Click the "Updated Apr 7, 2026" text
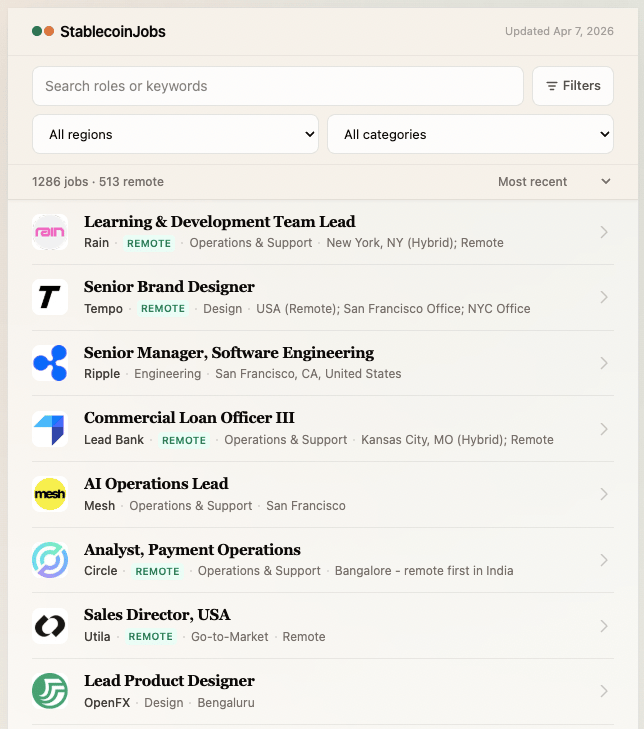Screen dimensions: 644x729 [559, 31]
